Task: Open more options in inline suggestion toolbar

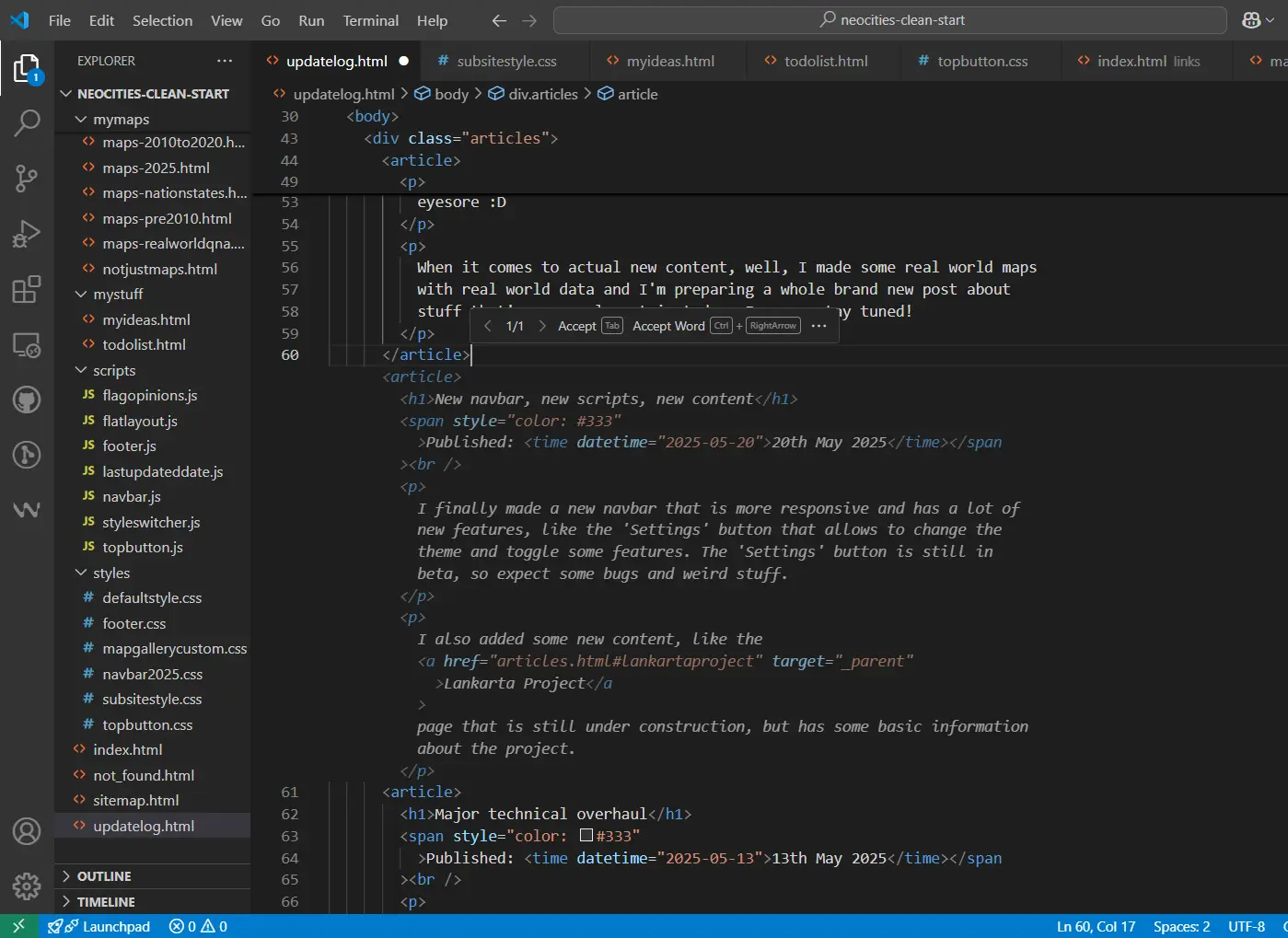Action: point(818,326)
